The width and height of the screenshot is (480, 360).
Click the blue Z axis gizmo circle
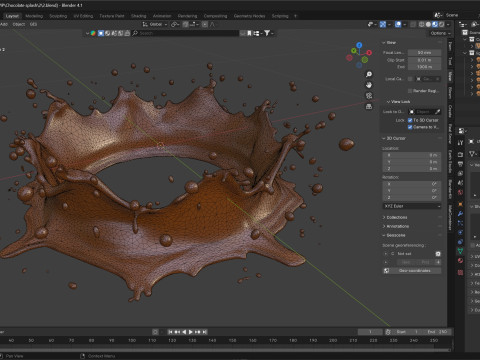tap(359, 45)
